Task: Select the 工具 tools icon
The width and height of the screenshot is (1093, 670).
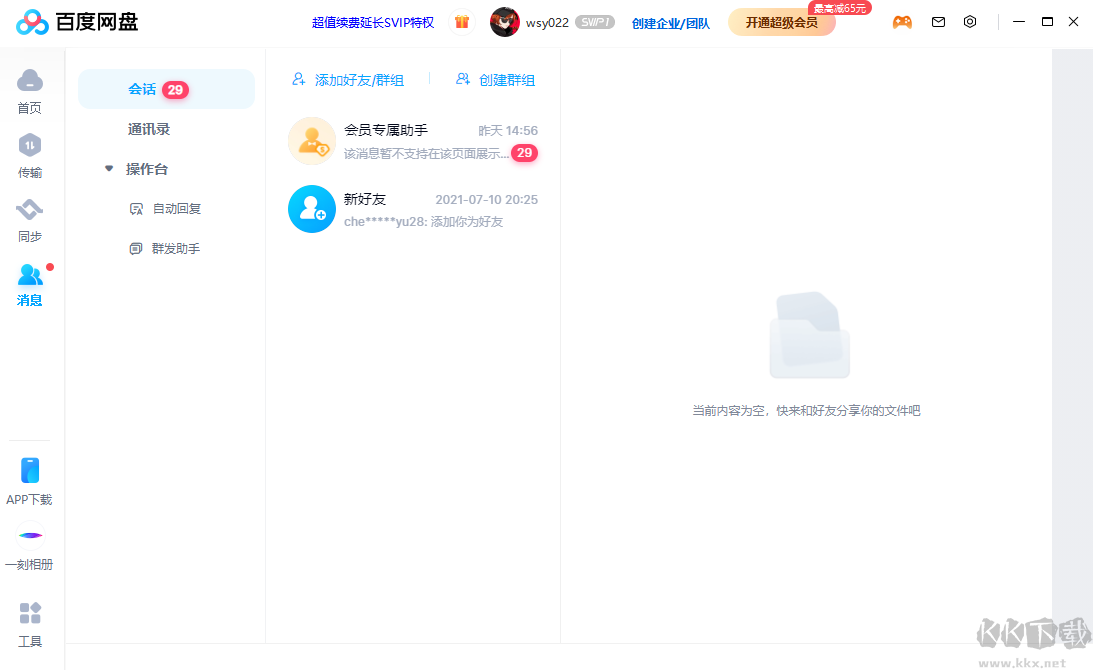Action: tap(29, 612)
